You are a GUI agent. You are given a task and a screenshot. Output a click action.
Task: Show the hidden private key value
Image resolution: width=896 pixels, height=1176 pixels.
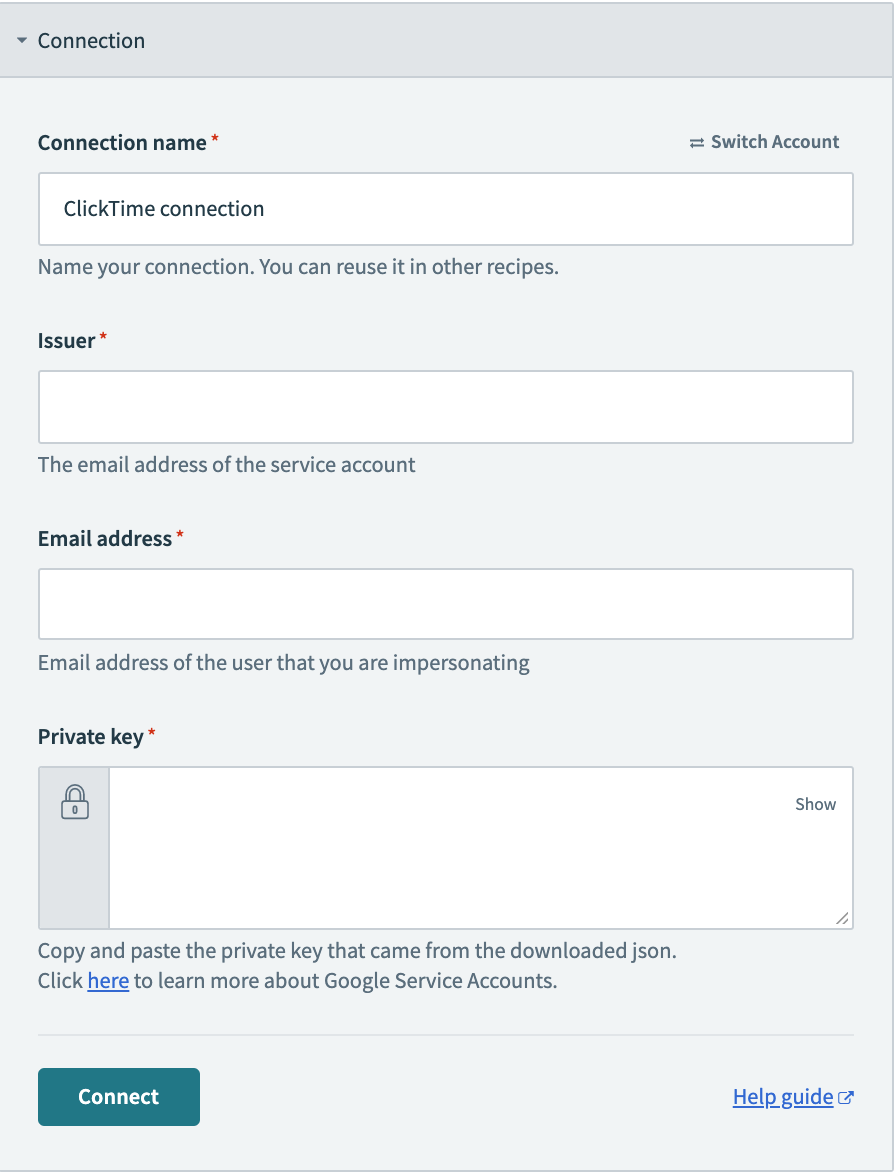pos(815,803)
